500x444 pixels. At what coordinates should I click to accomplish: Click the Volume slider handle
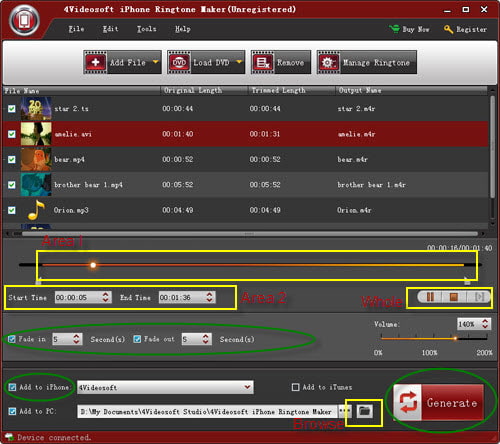pyautogui.click(x=455, y=338)
